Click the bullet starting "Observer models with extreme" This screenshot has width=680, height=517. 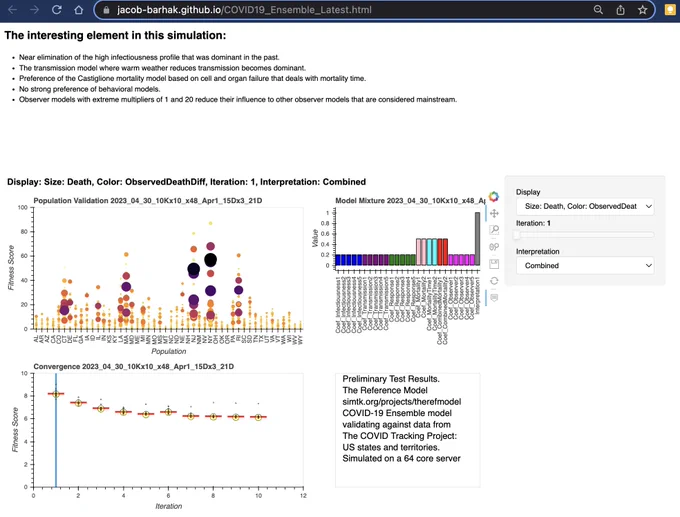point(238,99)
